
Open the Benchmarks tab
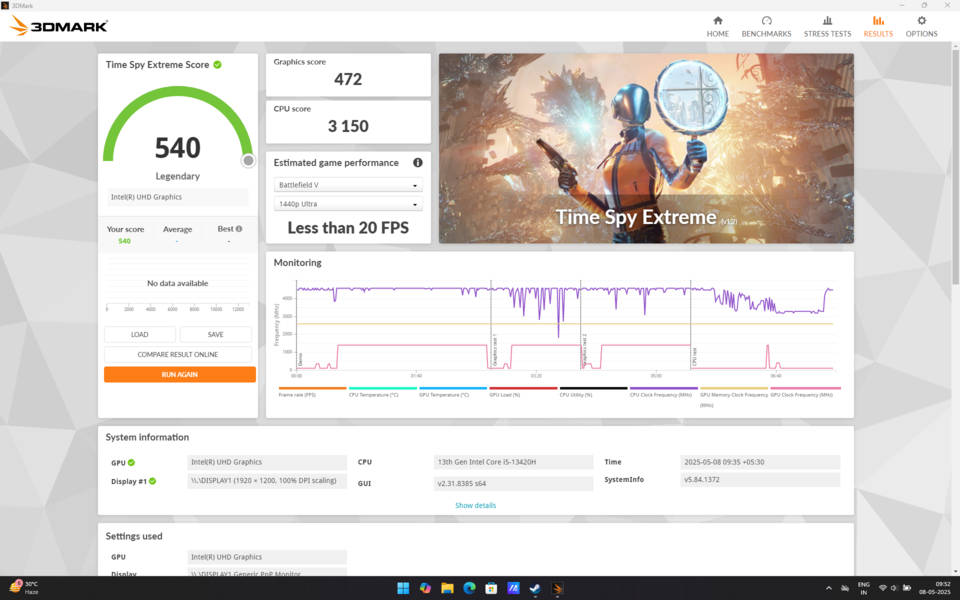(x=766, y=27)
